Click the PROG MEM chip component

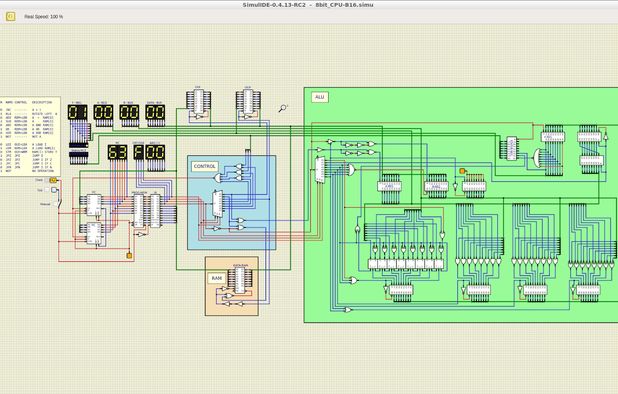click(x=139, y=210)
